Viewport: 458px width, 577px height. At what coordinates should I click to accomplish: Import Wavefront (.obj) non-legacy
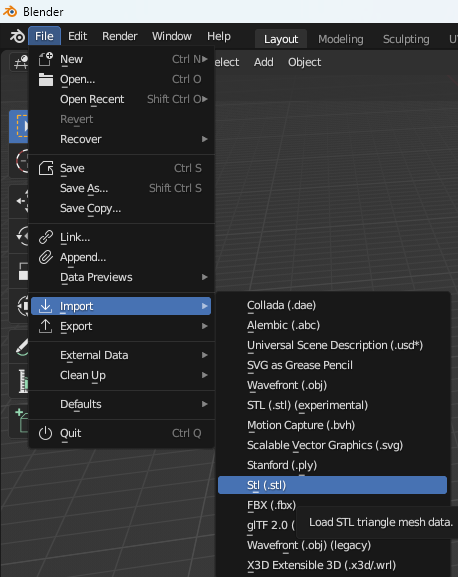tap(333, 385)
